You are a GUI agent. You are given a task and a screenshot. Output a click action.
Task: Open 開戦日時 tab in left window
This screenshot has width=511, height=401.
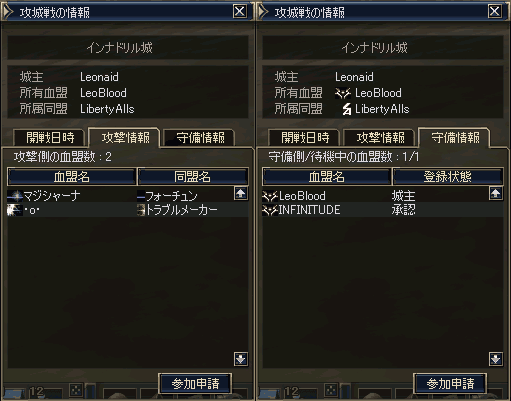50,138
